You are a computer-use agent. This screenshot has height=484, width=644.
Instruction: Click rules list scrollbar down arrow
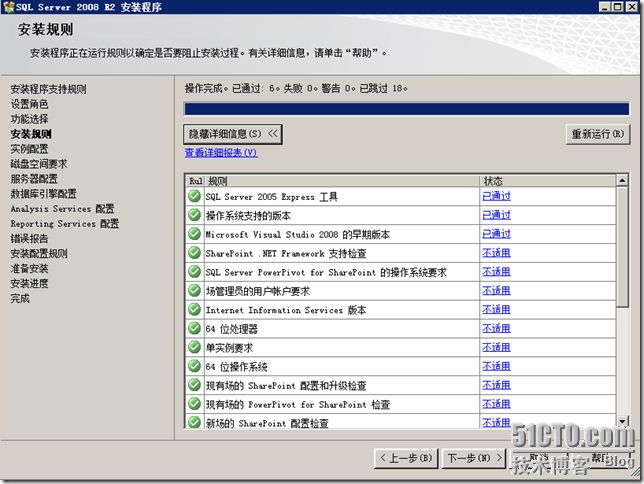pyautogui.click(x=622, y=422)
